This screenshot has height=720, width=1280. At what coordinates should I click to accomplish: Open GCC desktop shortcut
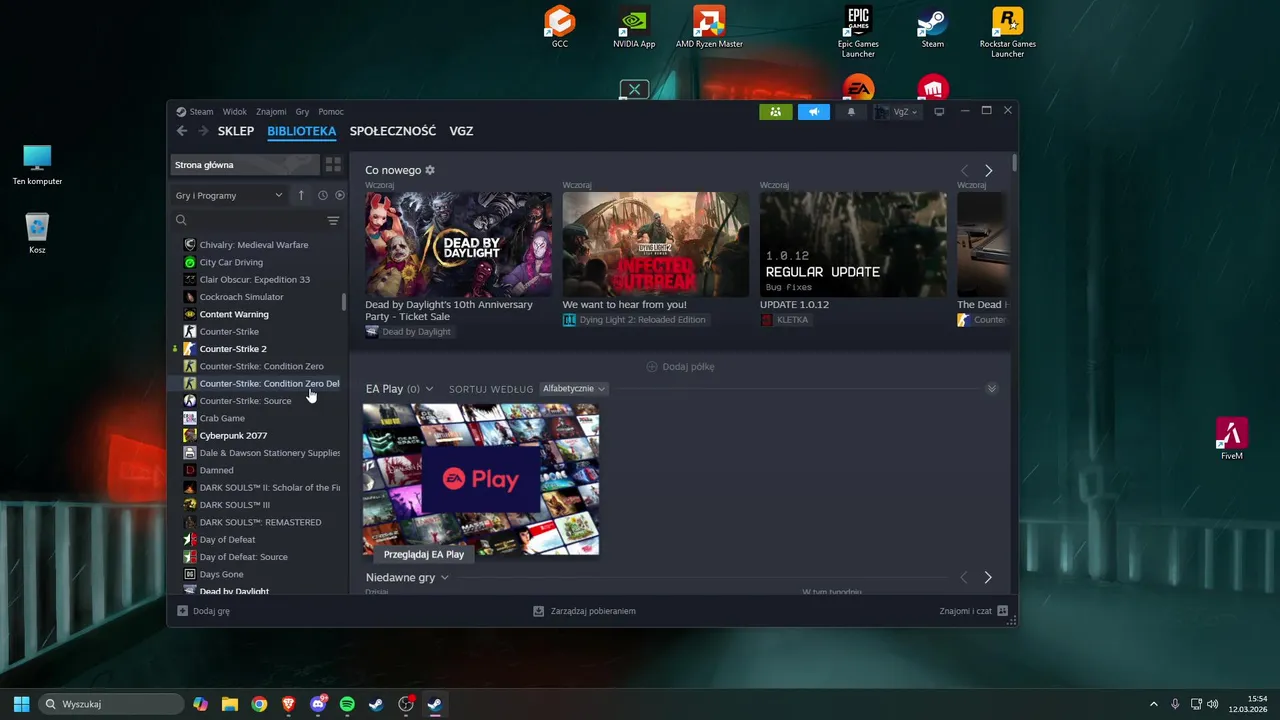pos(560,27)
